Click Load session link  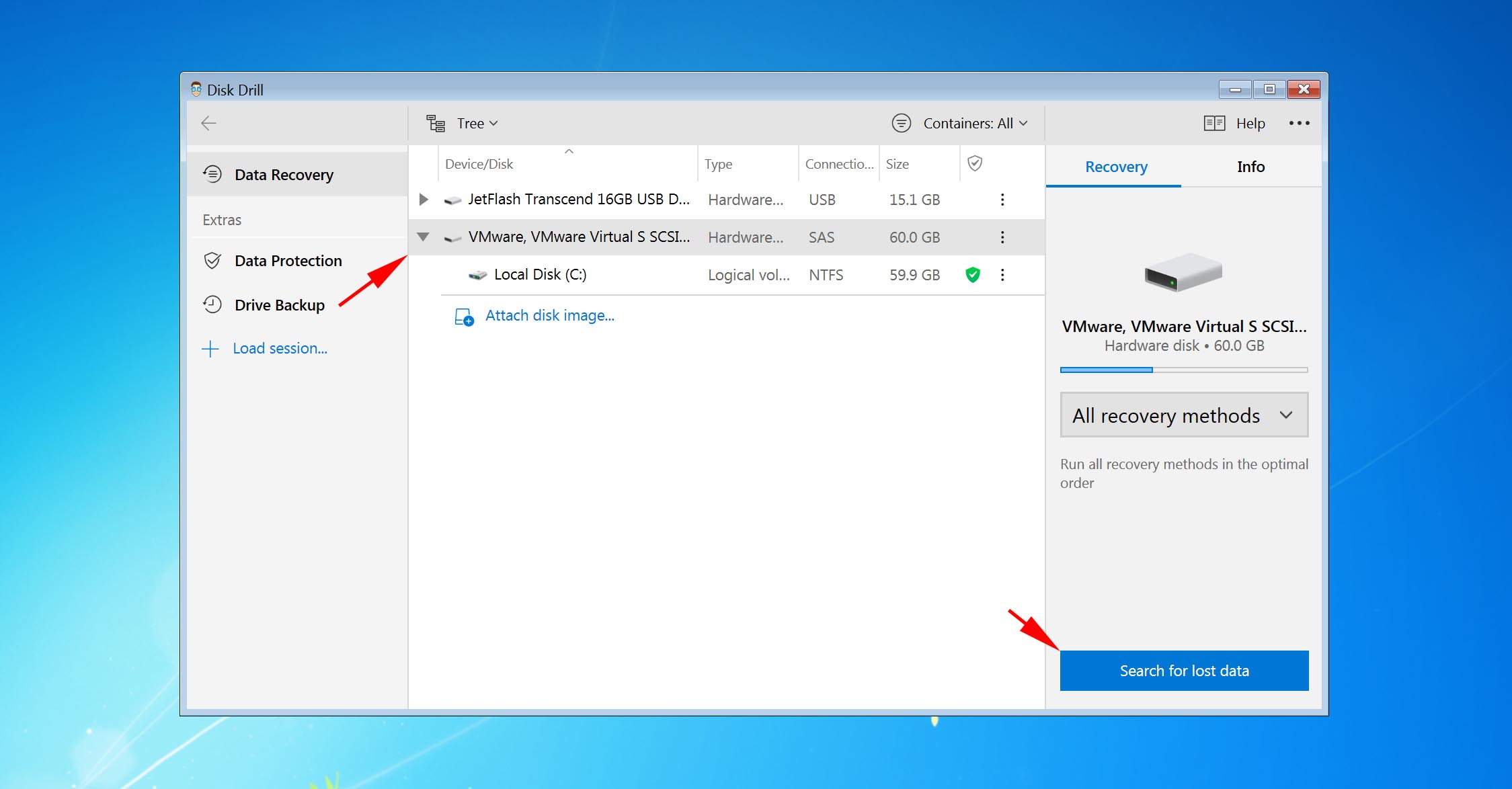pyautogui.click(x=278, y=348)
